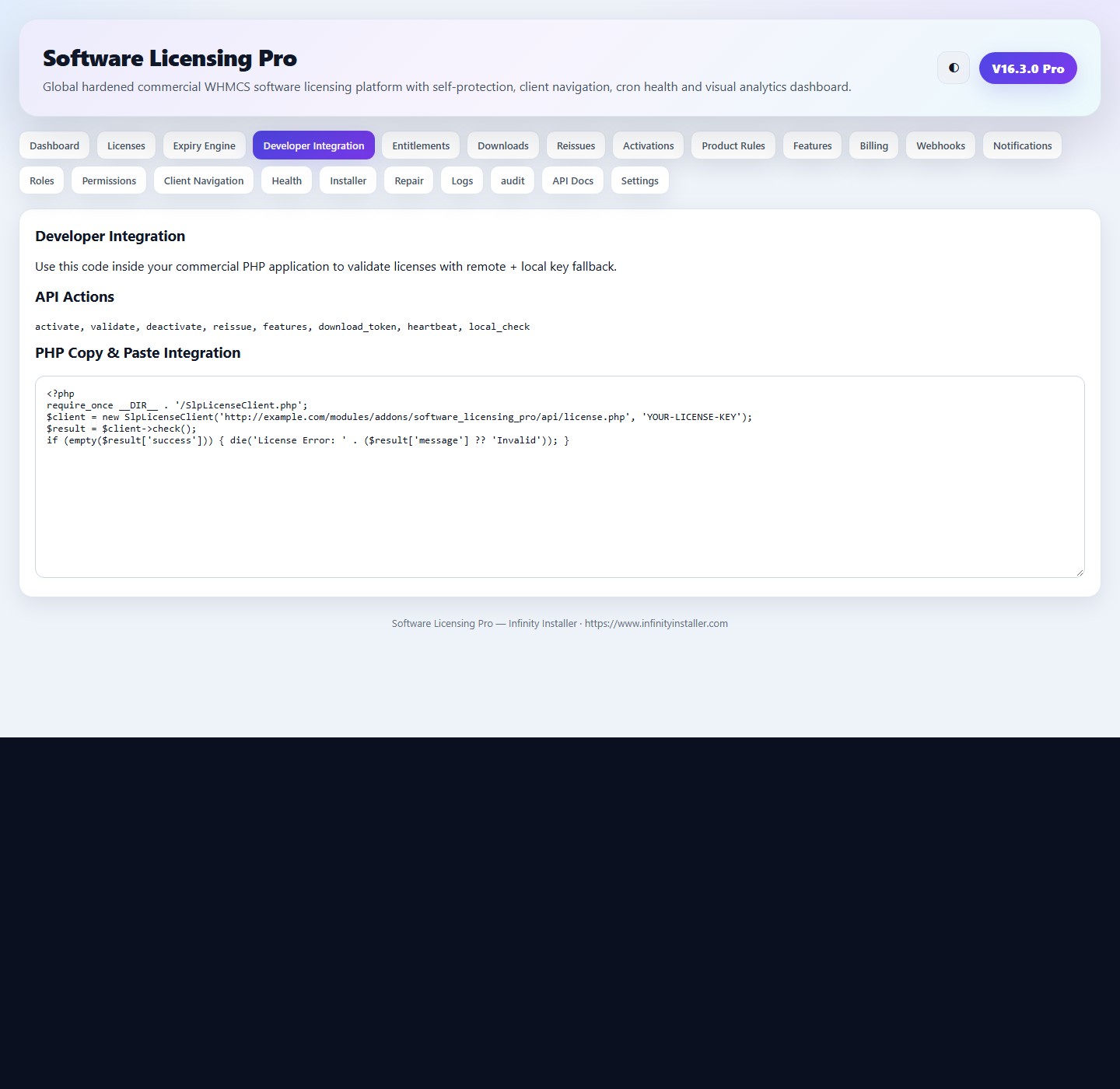
Task: Open the Client Navigation tab
Action: click(204, 180)
